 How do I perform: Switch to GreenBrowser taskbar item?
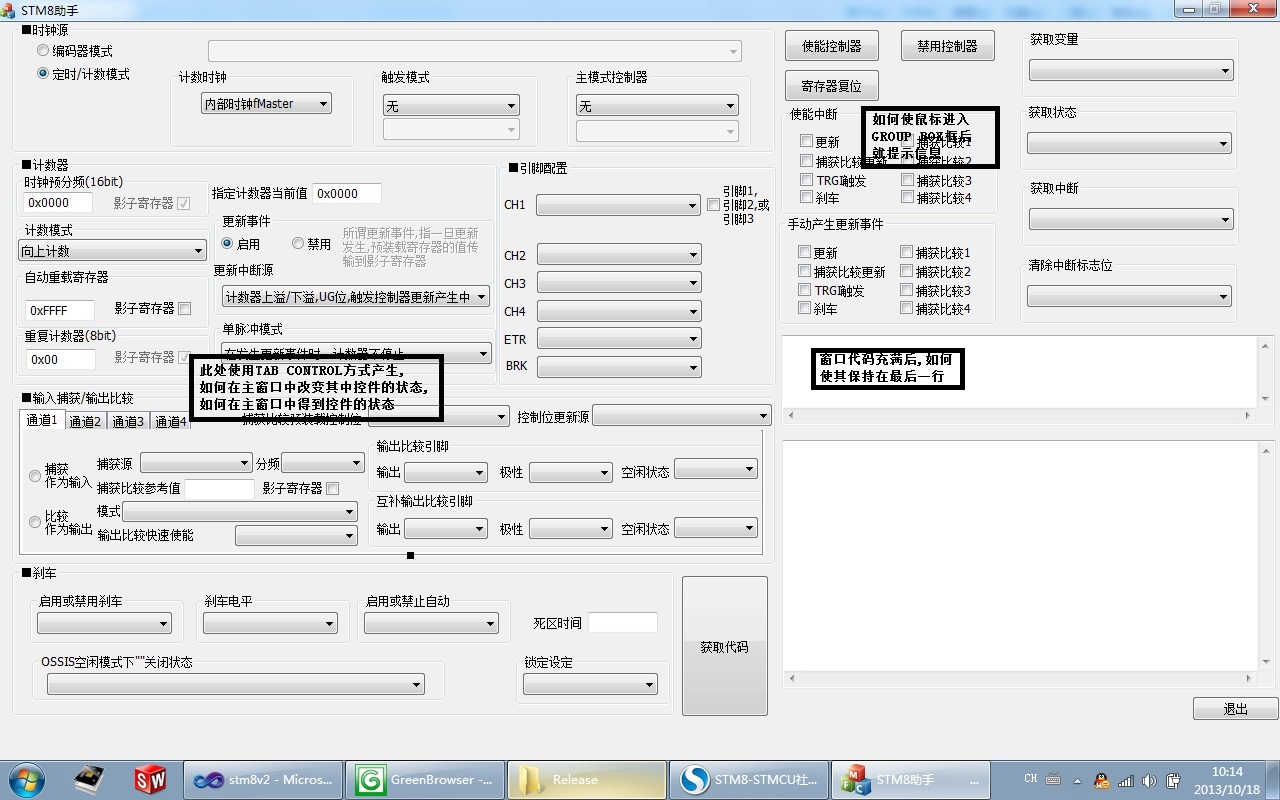tap(425, 780)
